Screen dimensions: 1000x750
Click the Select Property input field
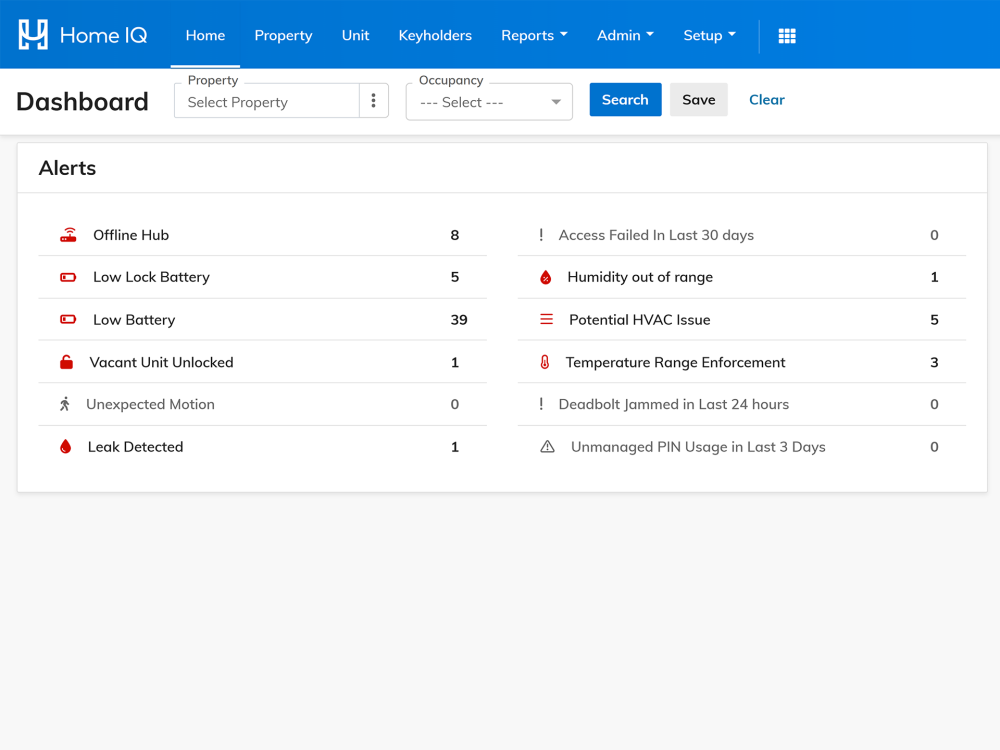click(x=267, y=102)
